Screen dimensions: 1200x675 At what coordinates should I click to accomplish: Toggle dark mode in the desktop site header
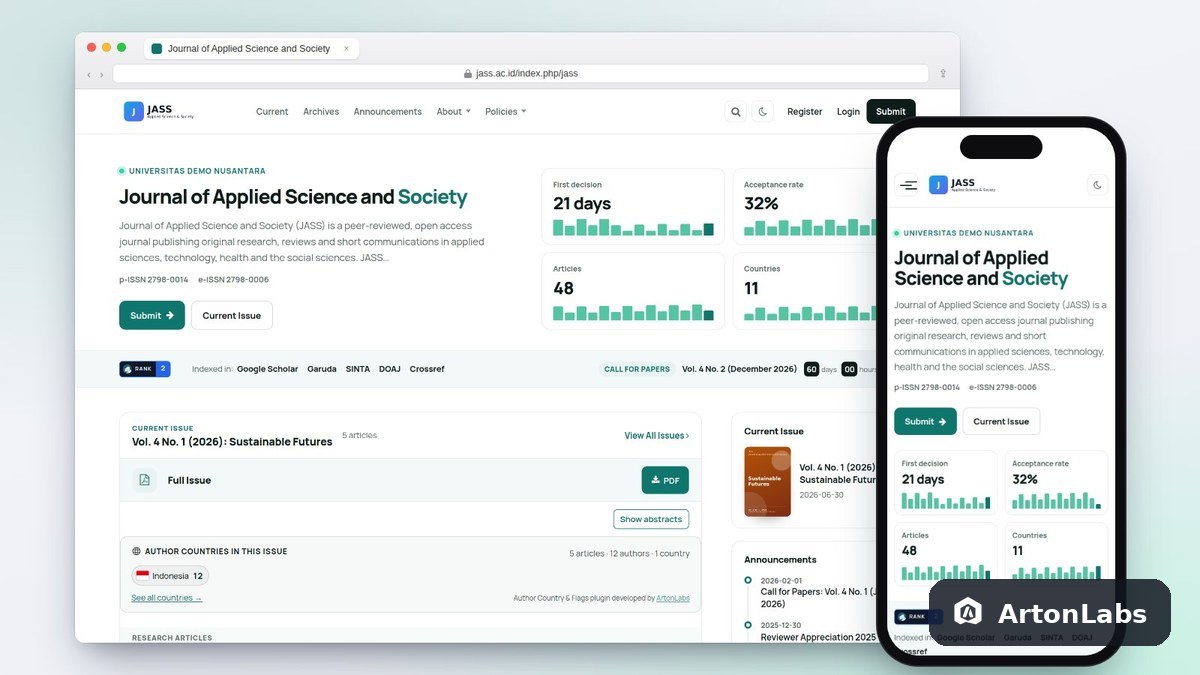(763, 112)
